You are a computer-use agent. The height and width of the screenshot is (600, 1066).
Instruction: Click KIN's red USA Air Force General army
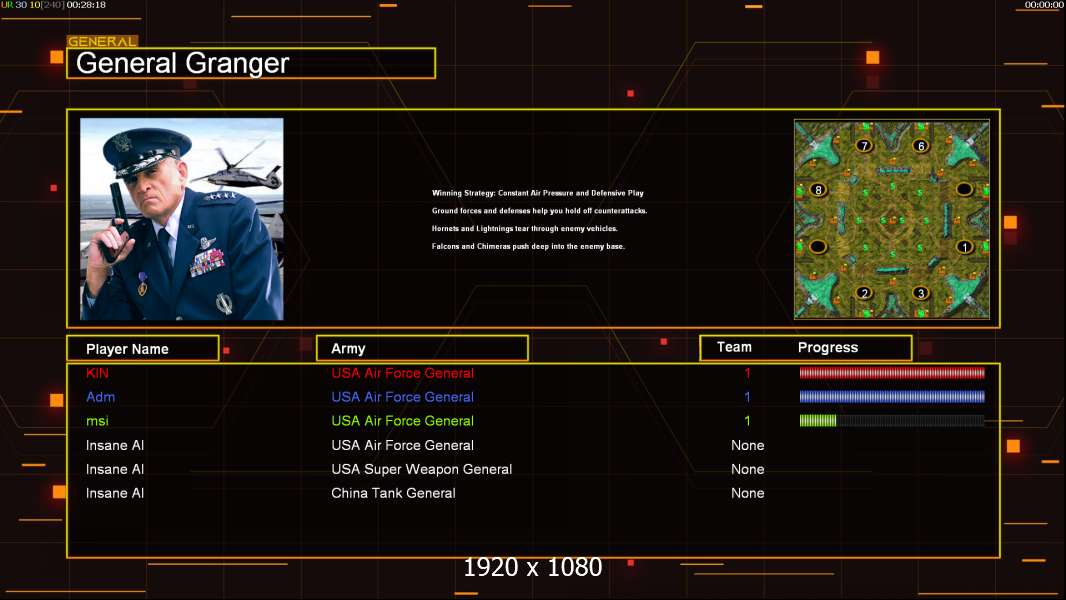pyautogui.click(x=402, y=373)
